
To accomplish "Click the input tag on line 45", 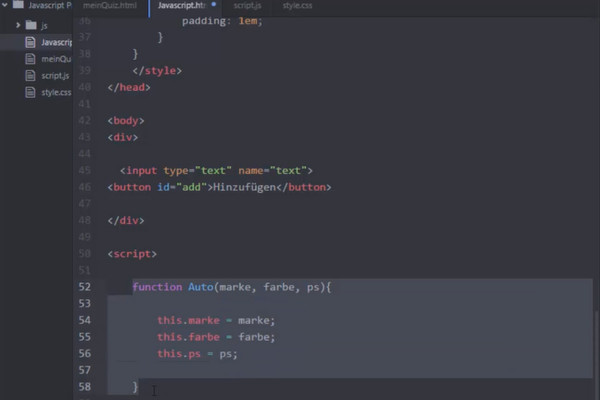I will 216,170.
